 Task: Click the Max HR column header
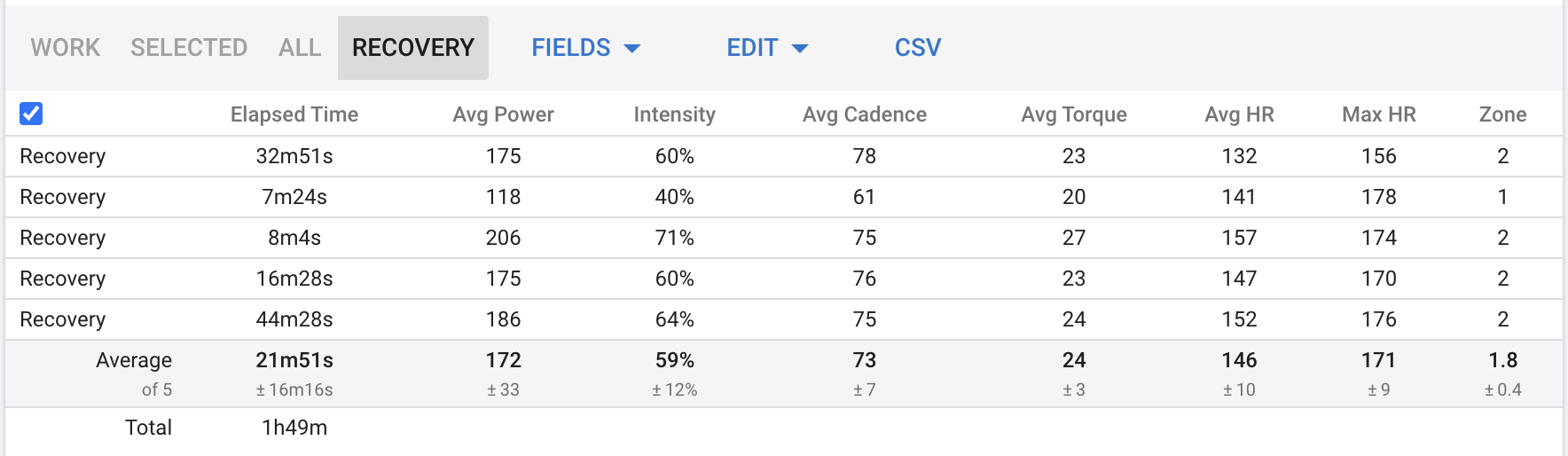pos(1378,114)
